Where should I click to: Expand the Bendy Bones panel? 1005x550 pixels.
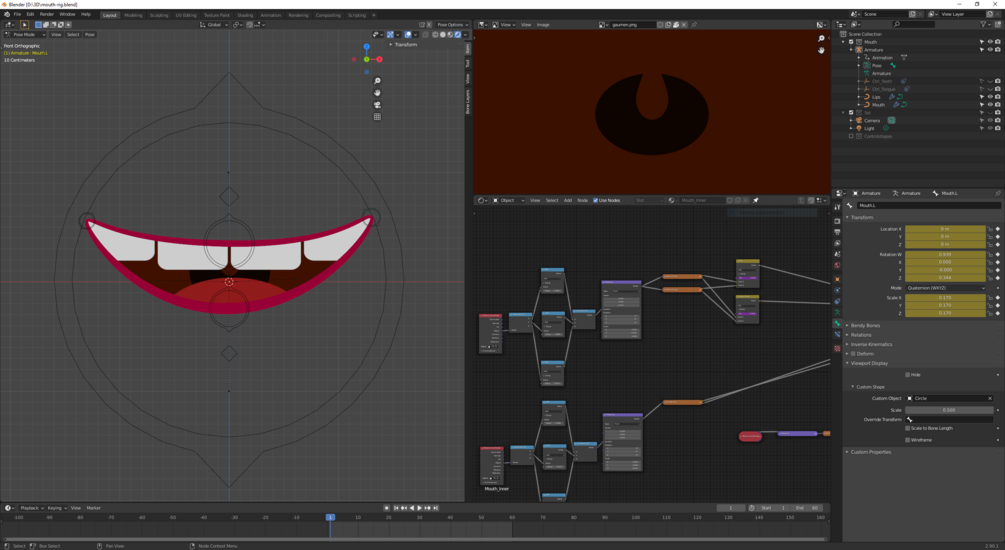coord(866,325)
